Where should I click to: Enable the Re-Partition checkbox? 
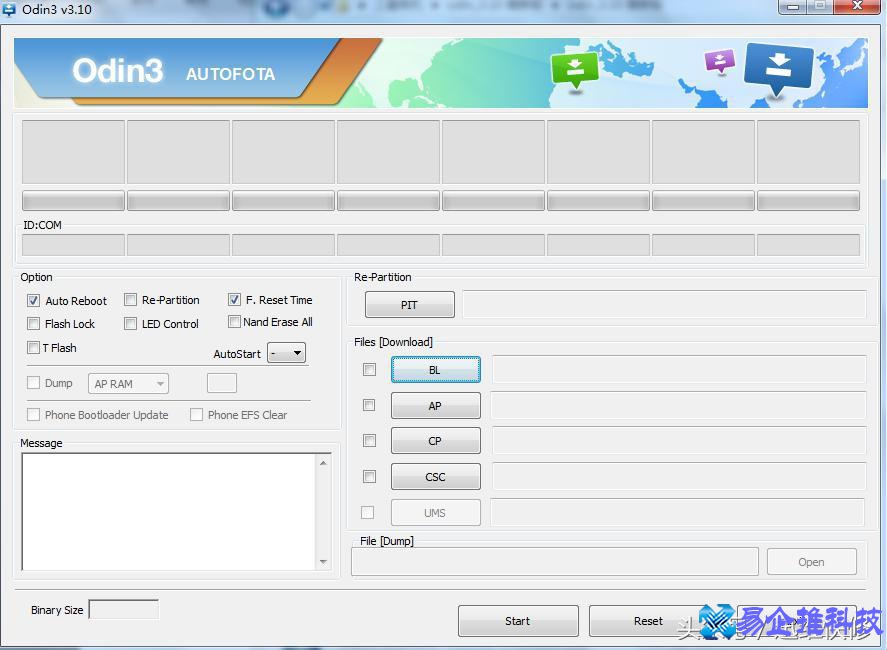(131, 300)
